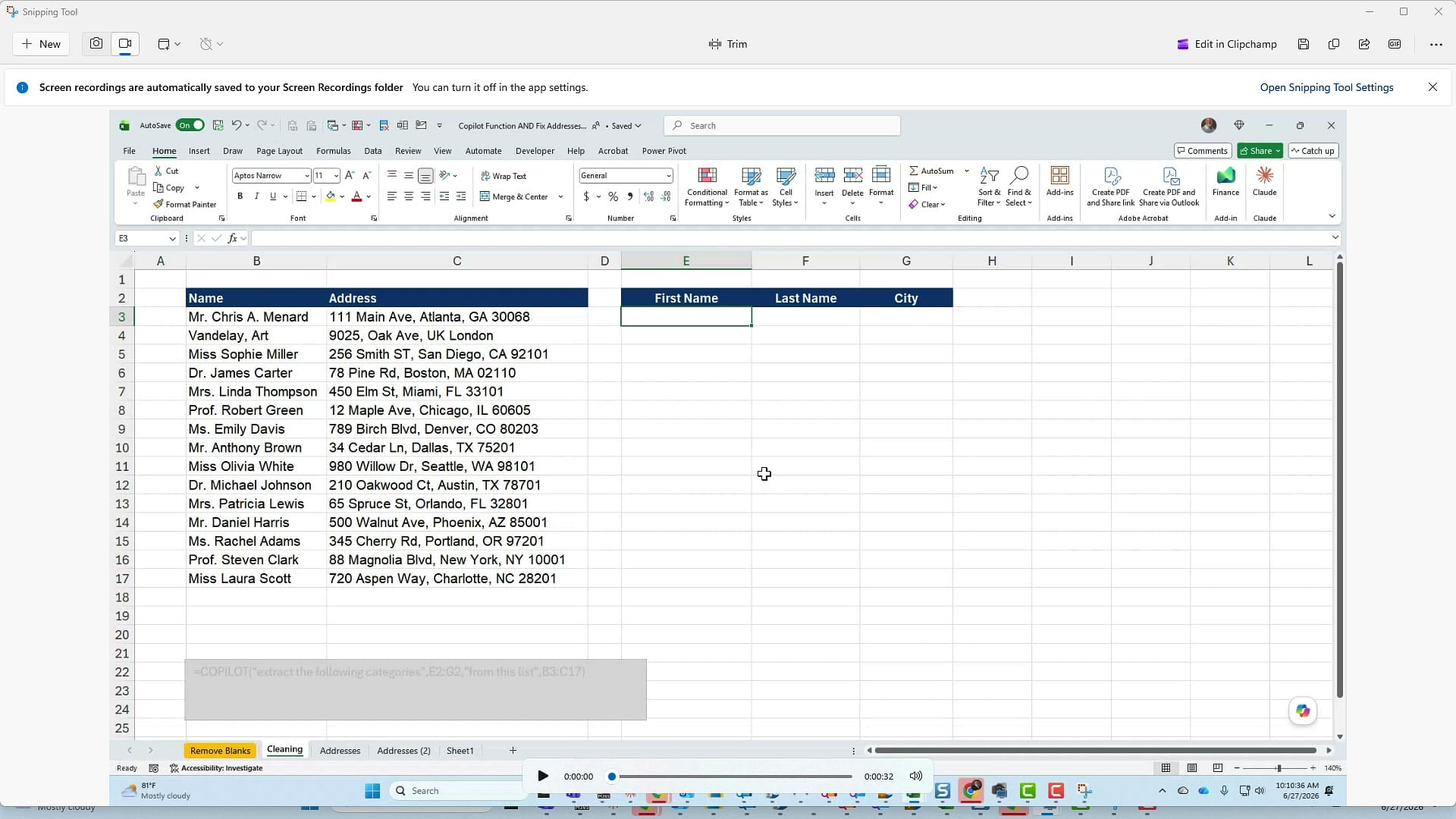Click AutoSum

tap(932, 171)
